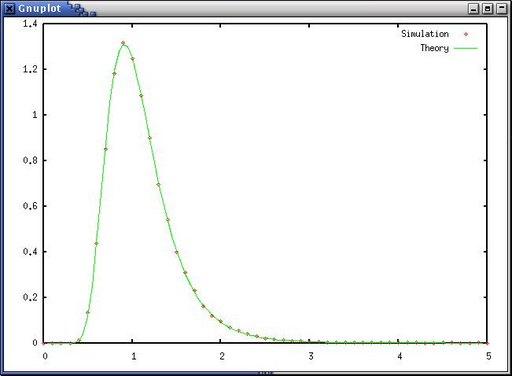The width and height of the screenshot is (512, 376).
Task: Select the Theory legend label
Action: click(x=434, y=48)
